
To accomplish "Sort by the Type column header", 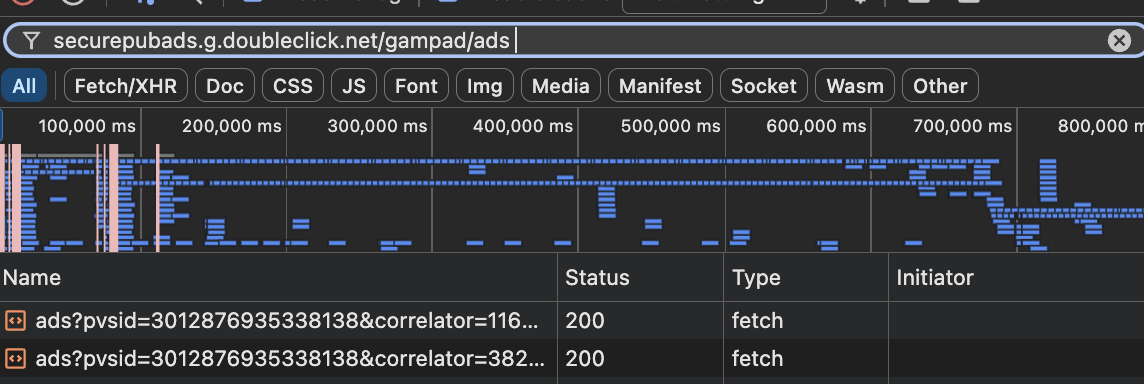I will click(x=806, y=277).
